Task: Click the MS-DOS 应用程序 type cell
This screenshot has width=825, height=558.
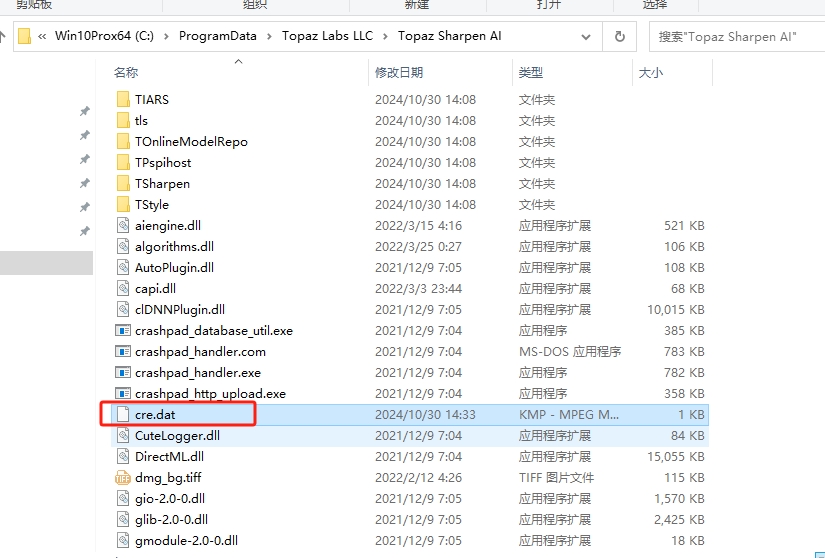Action: click(x=570, y=352)
